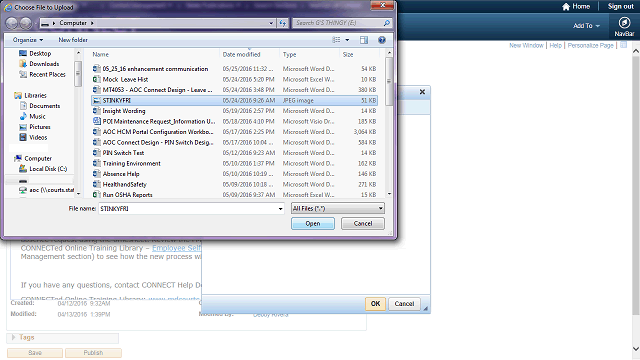Open the Change your view icon
This screenshot has width=640, height=360.
point(336,40)
